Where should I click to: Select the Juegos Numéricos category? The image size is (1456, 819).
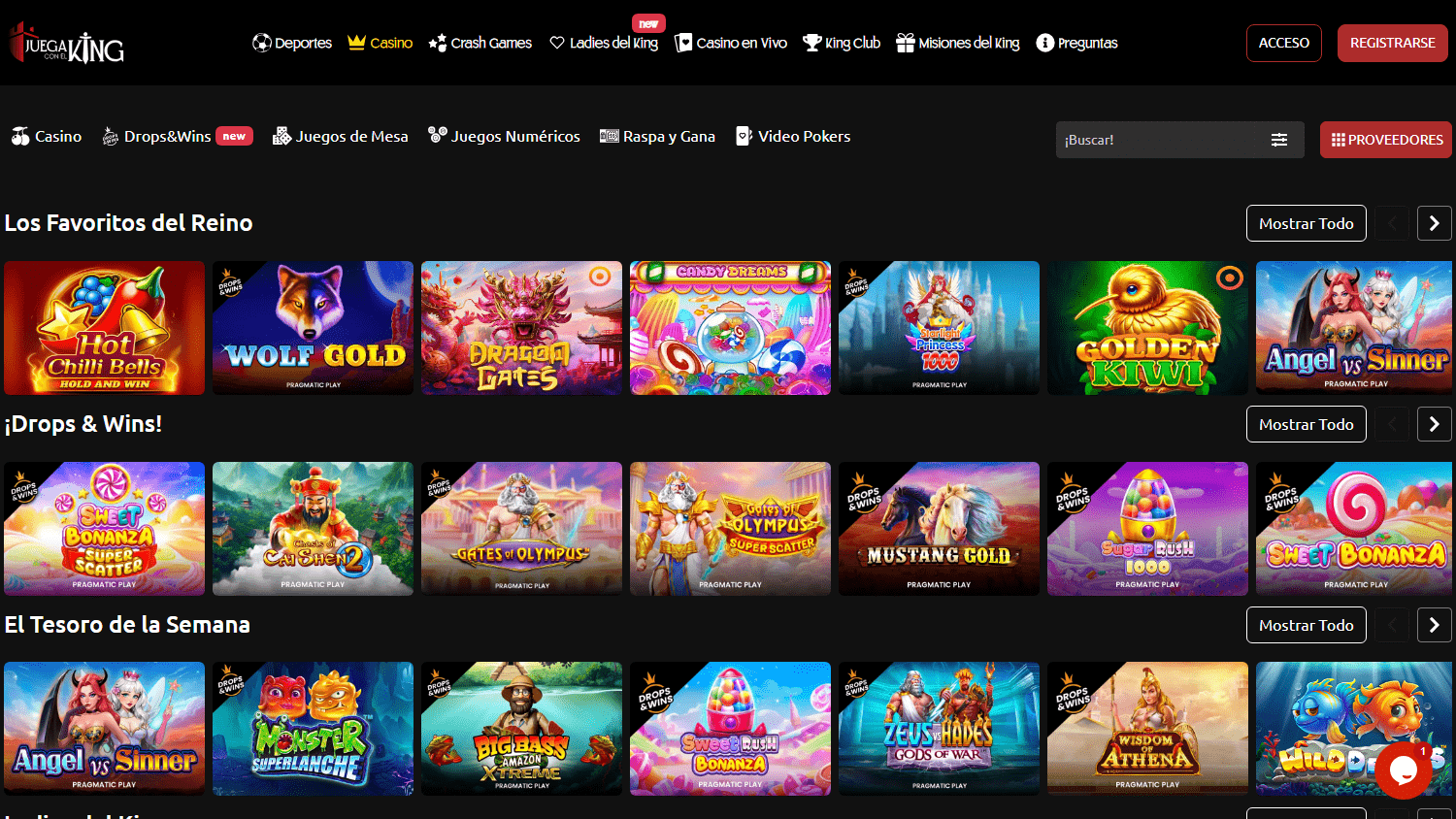505,136
